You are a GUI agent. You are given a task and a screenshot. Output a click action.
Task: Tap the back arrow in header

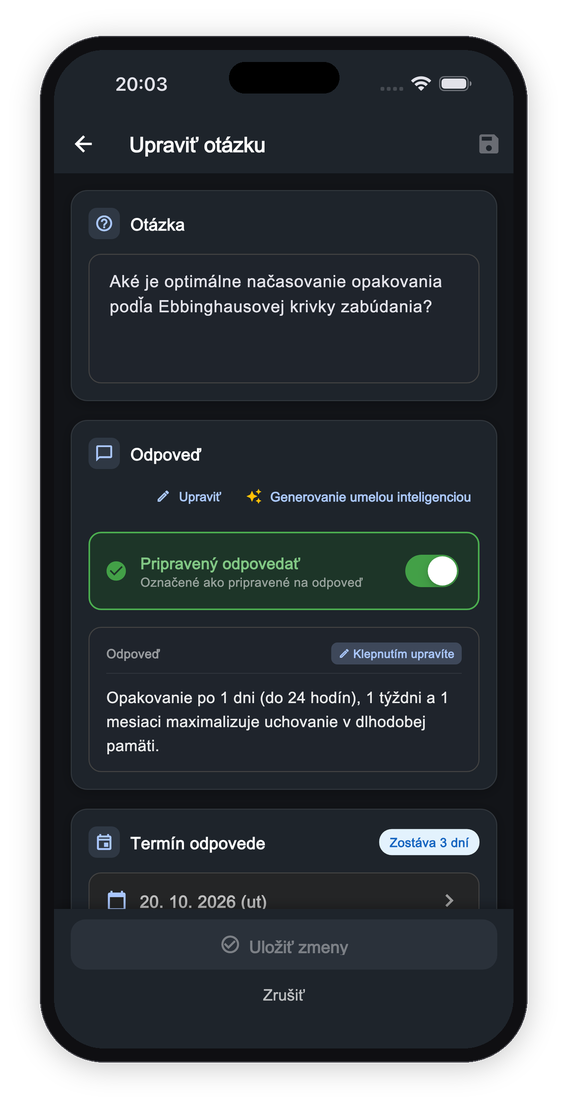coord(83,145)
